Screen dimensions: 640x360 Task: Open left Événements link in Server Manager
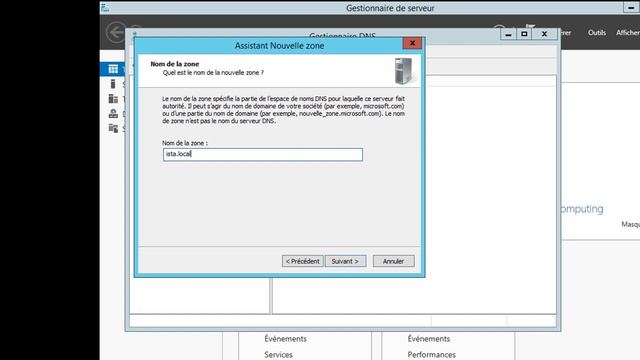pos(285,339)
